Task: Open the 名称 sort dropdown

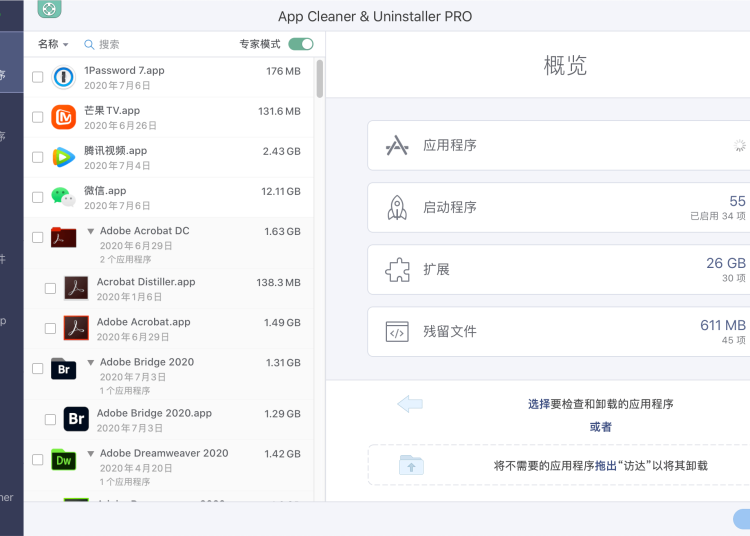Action: [53, 44]
